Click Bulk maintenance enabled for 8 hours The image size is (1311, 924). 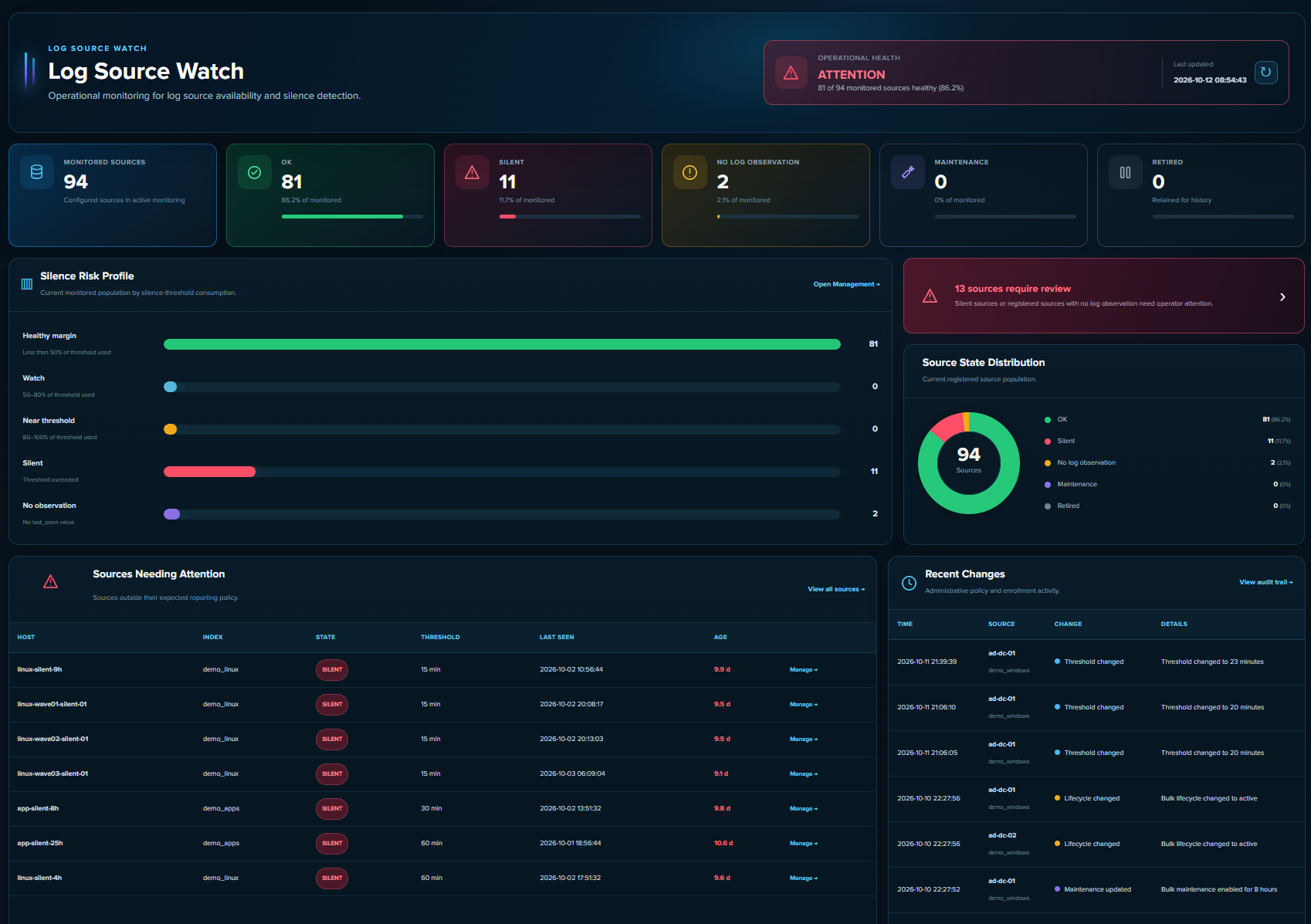(x=1219, y=890)
